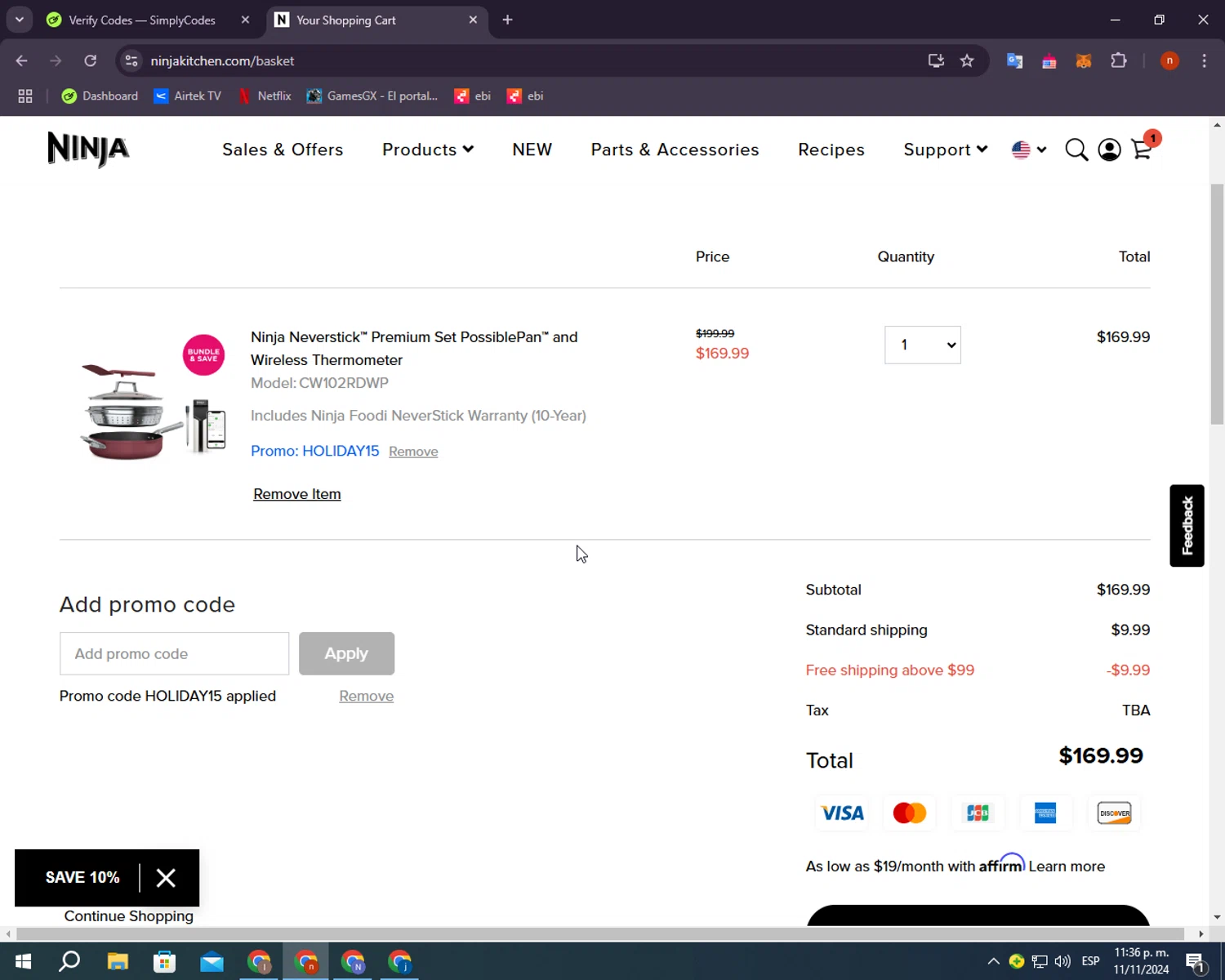Expand the Support menu
Image resolution: width=1225 pixels, height=980 pixels.
click(x=946, y=149)
